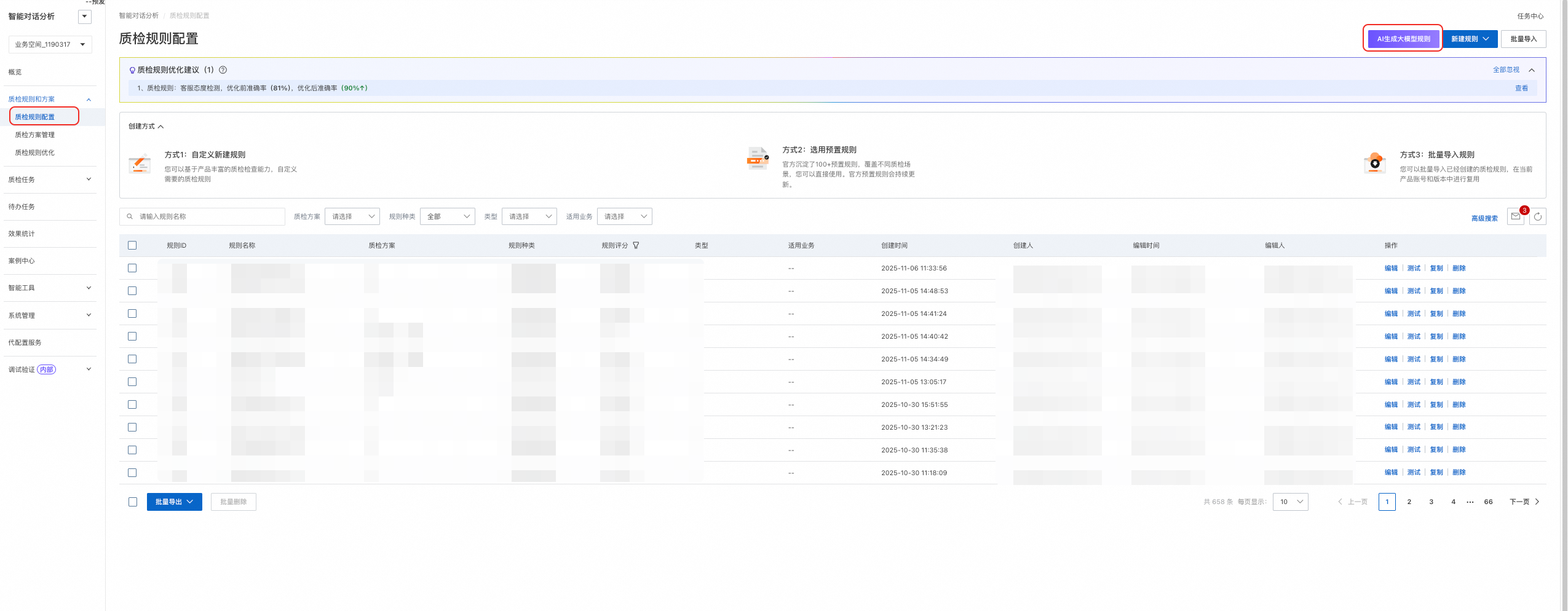Screen dimensions: 1568x611
Task: Click the refresh icon beside the mail icon
Action: [x=1538, y=216]
